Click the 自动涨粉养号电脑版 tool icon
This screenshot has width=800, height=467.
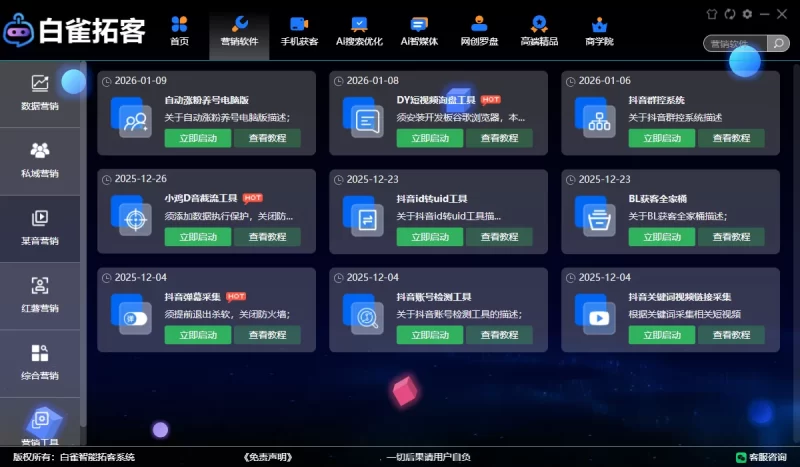(x=131, y=117)
